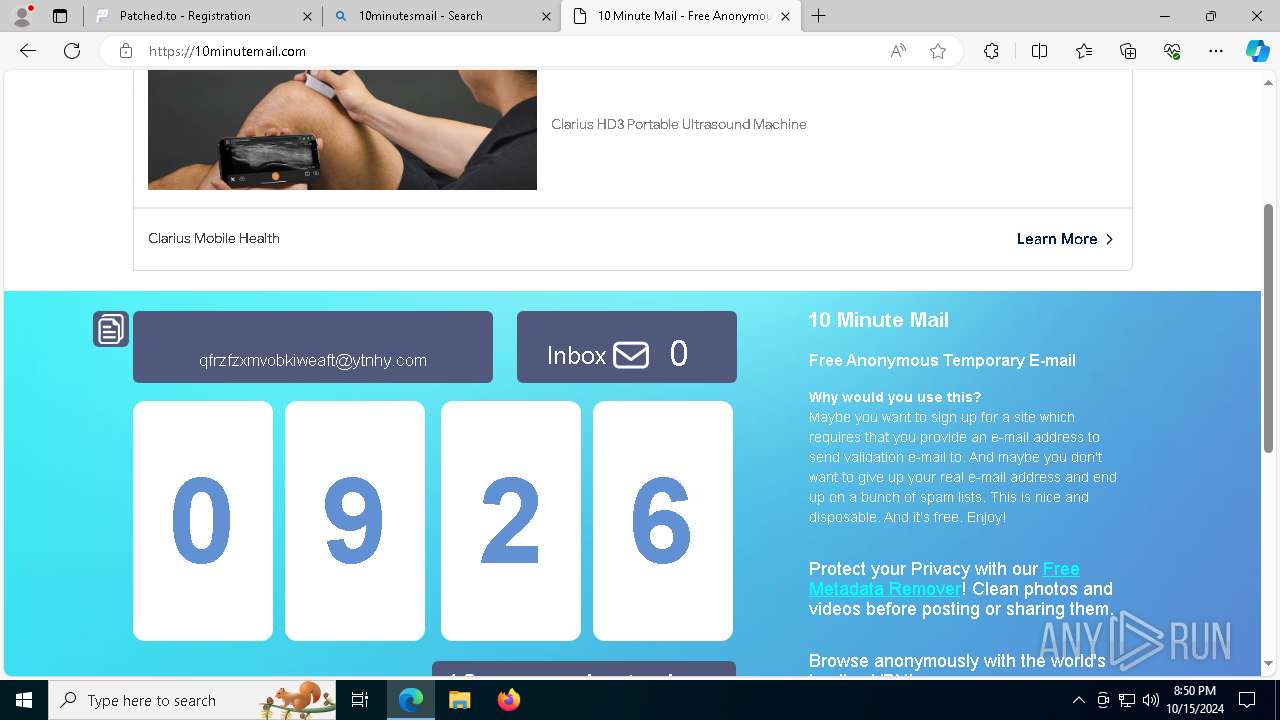This screenshot has width=1280, height=720.
Task: Launch Firefox from taskbar
Action: click(509, 700)
